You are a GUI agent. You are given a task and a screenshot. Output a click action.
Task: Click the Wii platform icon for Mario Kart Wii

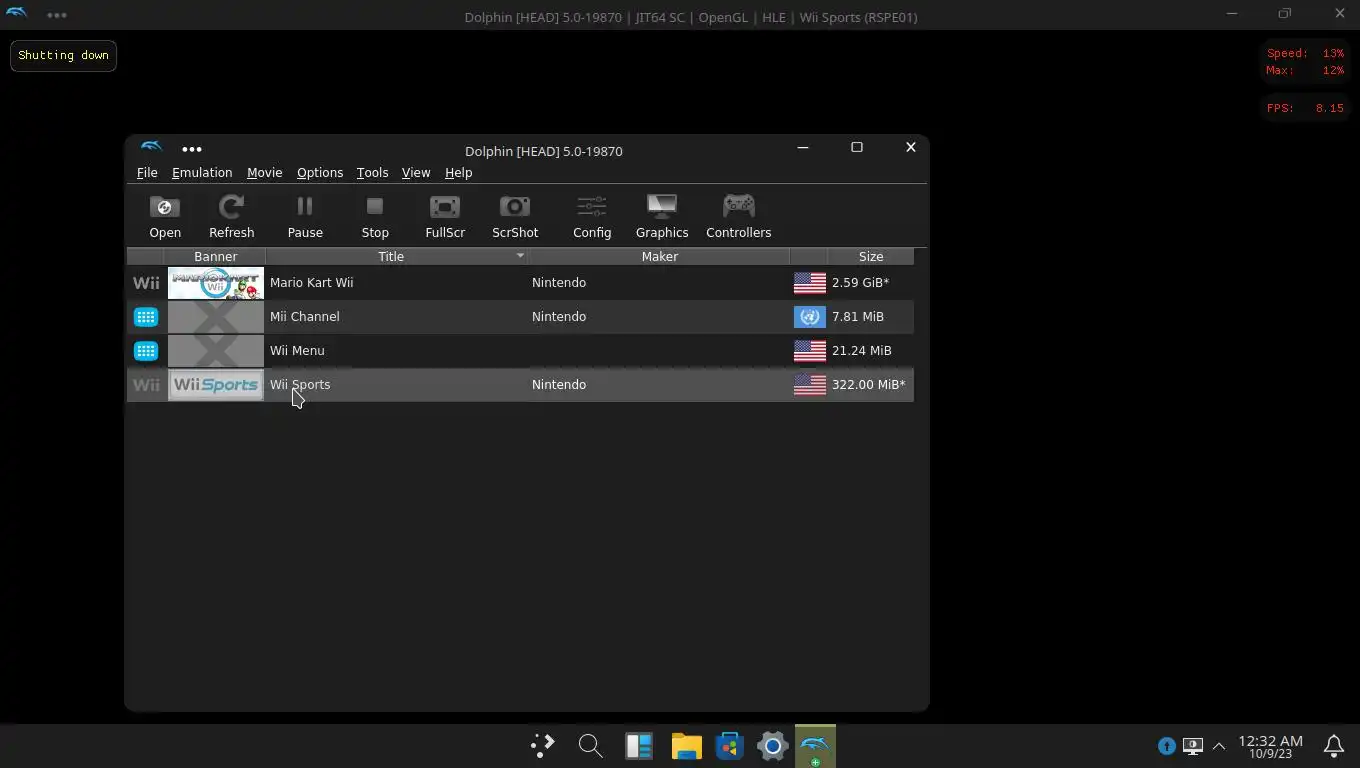(x=146, y=283)
